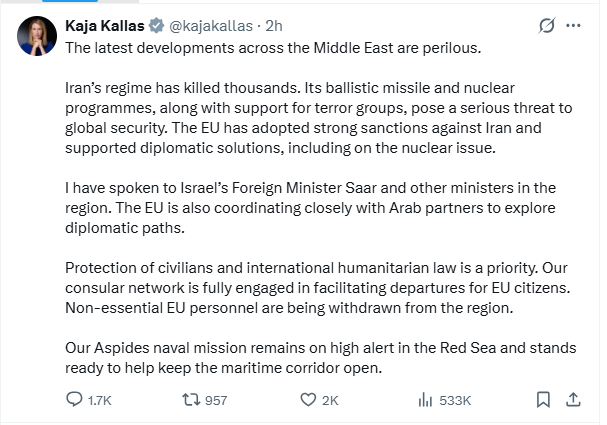
Task: Open the view analytics bar-chart icon
Action: tap(421, 400)
